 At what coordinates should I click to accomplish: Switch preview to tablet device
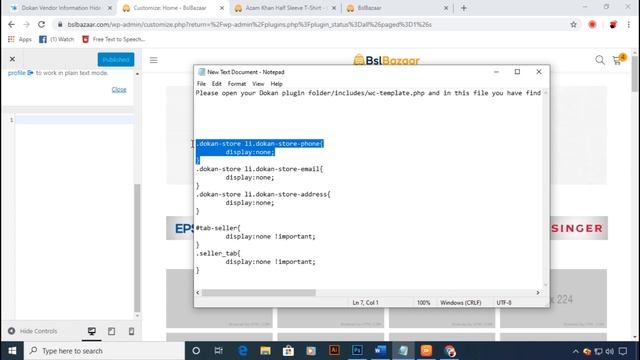111,331
